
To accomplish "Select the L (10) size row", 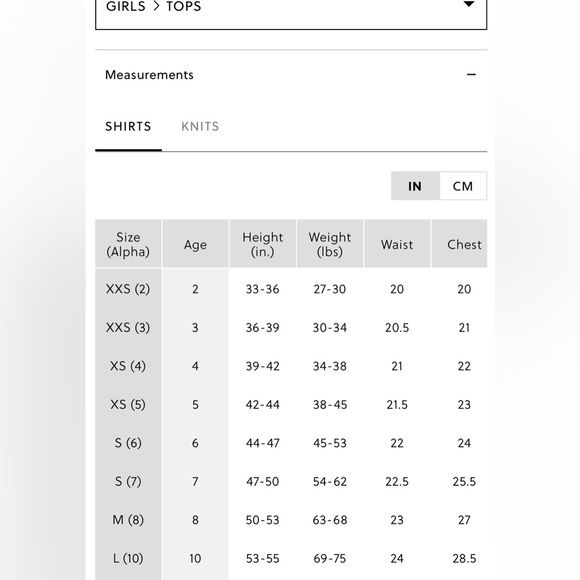I will [x=291, y=558].
